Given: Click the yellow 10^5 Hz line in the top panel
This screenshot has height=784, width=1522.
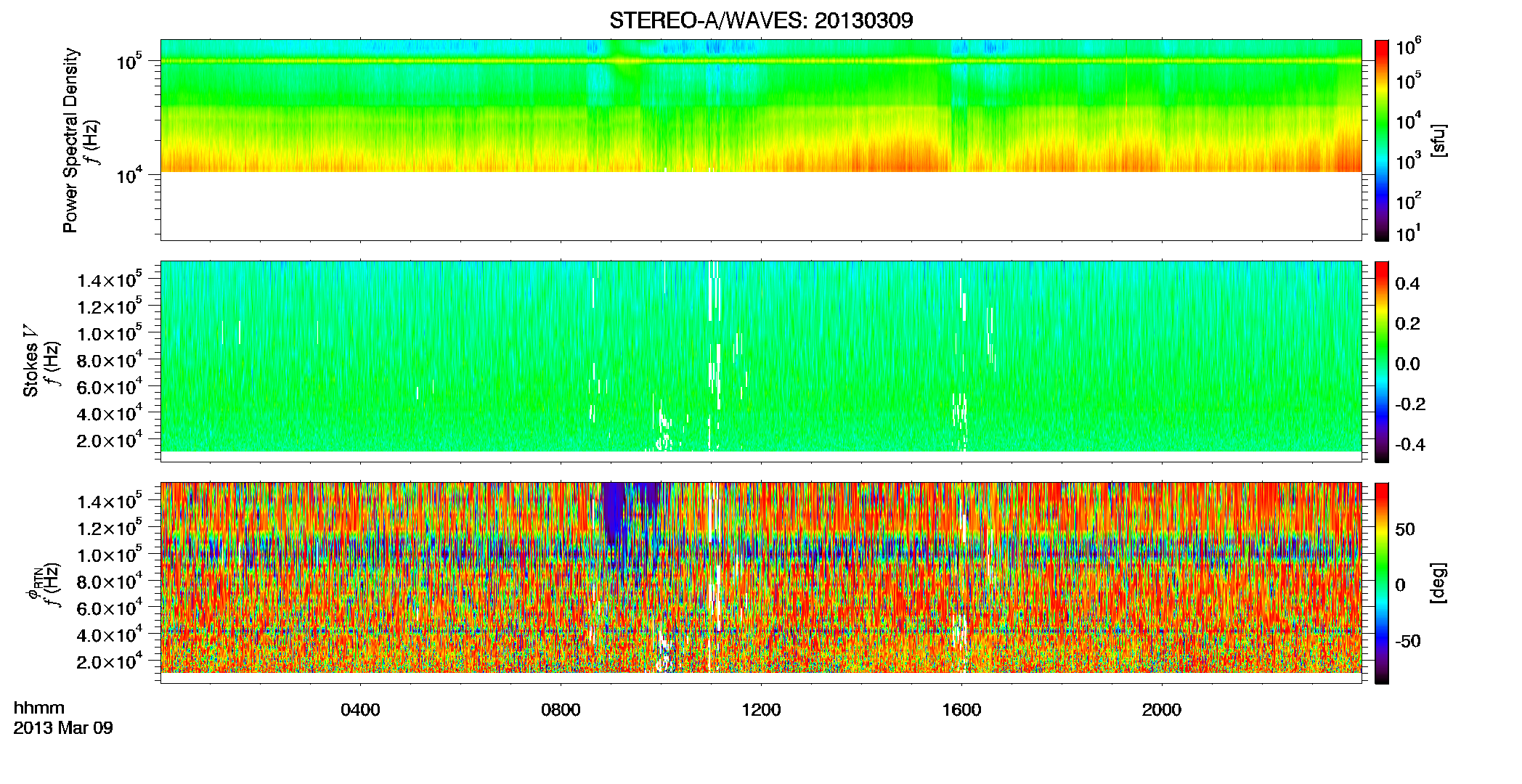Looking at the screenshot, I should pyautogui.click(x=760, y=62).
